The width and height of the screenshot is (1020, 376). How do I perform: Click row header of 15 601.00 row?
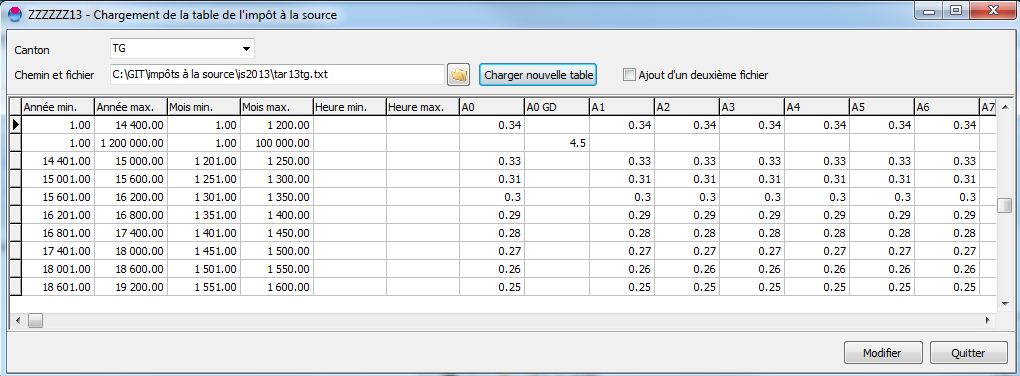tap(16, 197)
